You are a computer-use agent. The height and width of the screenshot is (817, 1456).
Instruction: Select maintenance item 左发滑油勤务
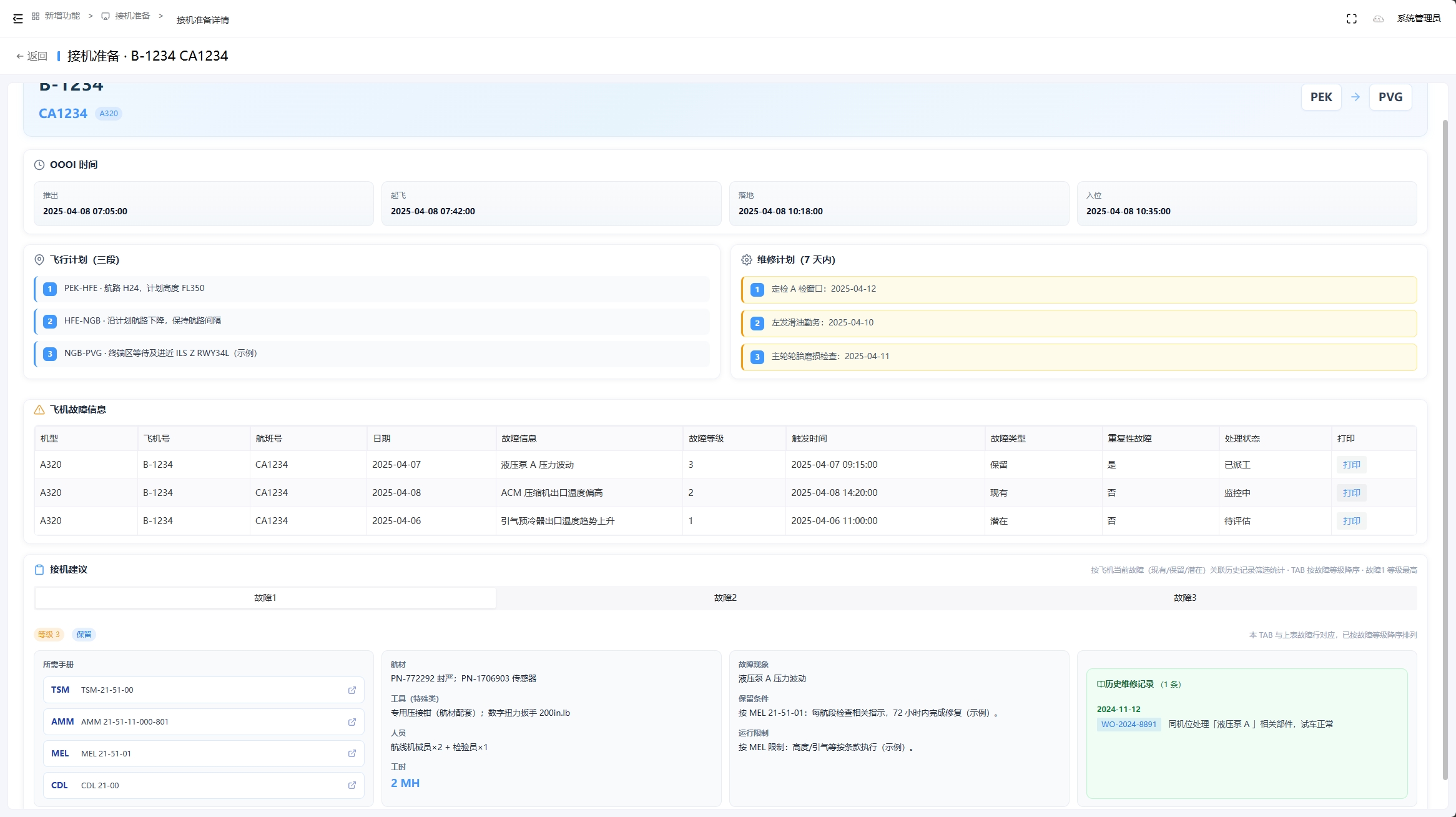pyautogui.click(x=1079, y=323)
